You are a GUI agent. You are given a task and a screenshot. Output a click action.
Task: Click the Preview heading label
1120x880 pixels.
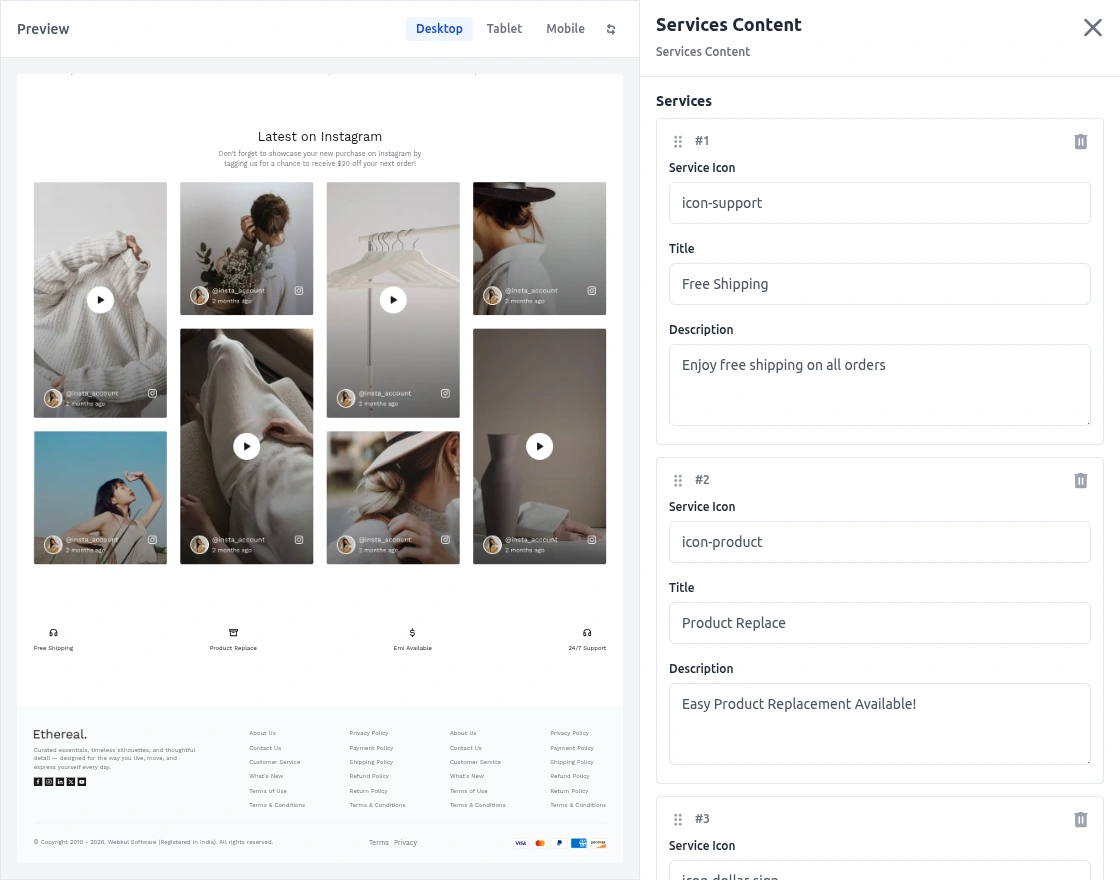43,29
